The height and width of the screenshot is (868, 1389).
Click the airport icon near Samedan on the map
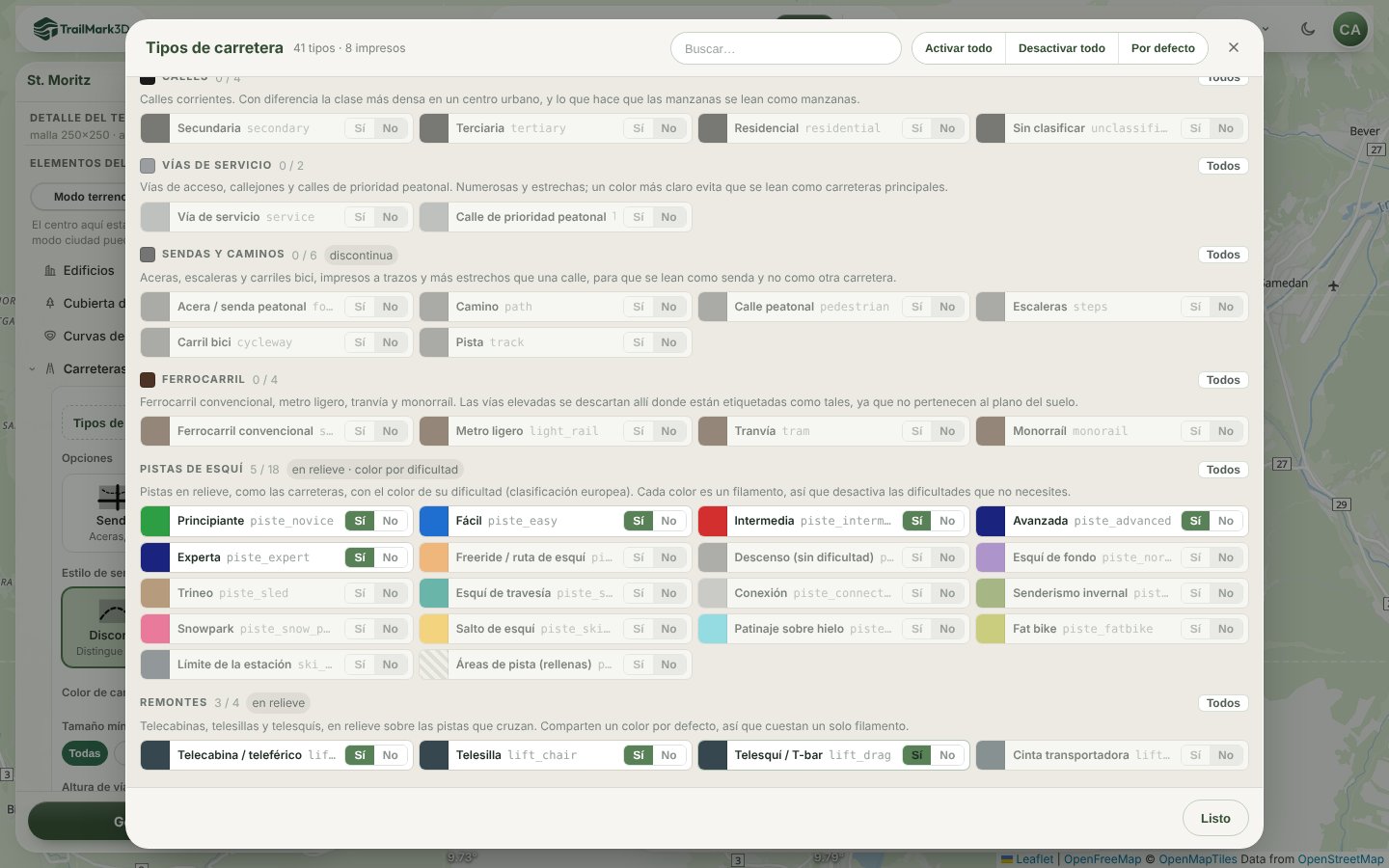(1333, 285)
